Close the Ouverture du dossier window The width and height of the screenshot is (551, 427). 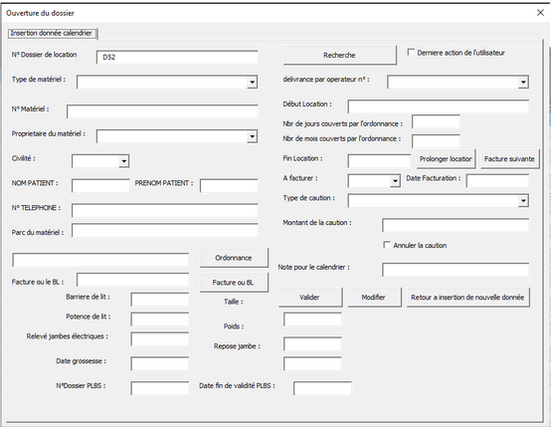(540, 13)
